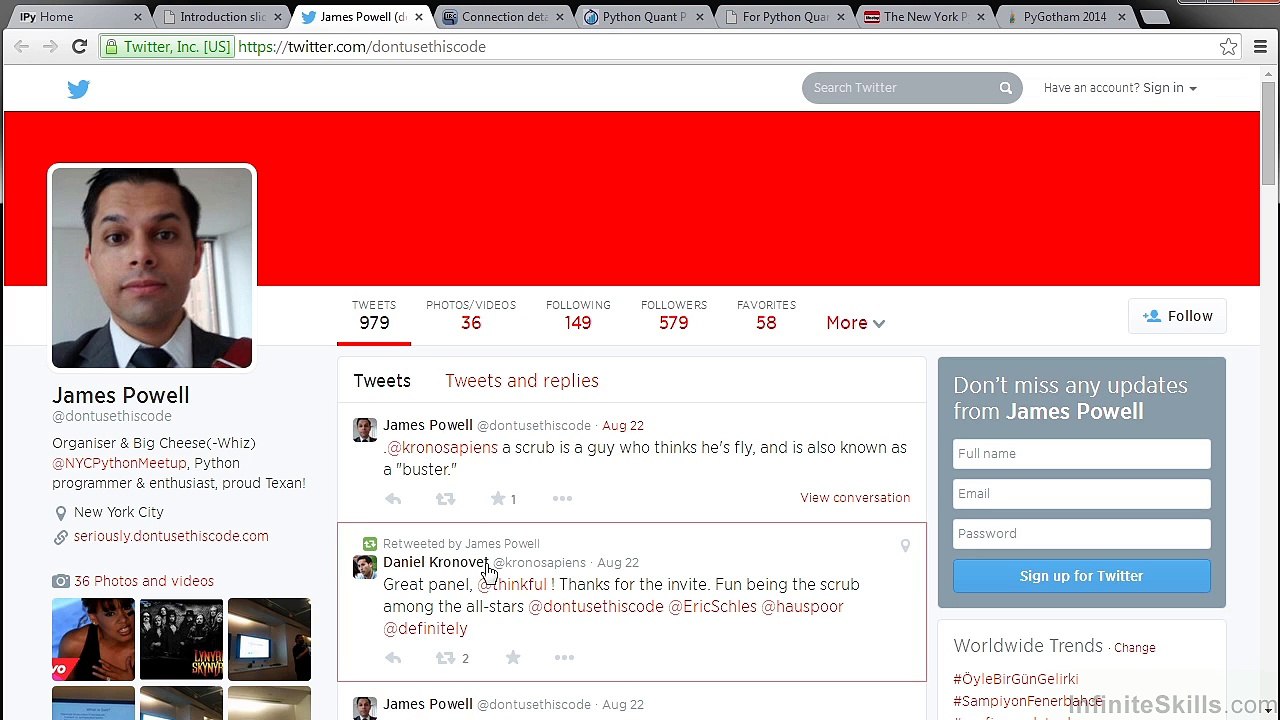Retweet Daniel Kronovet's 'Great panel' tweet
Viewport: 1280px width, 720px height.
coord(445,658)
